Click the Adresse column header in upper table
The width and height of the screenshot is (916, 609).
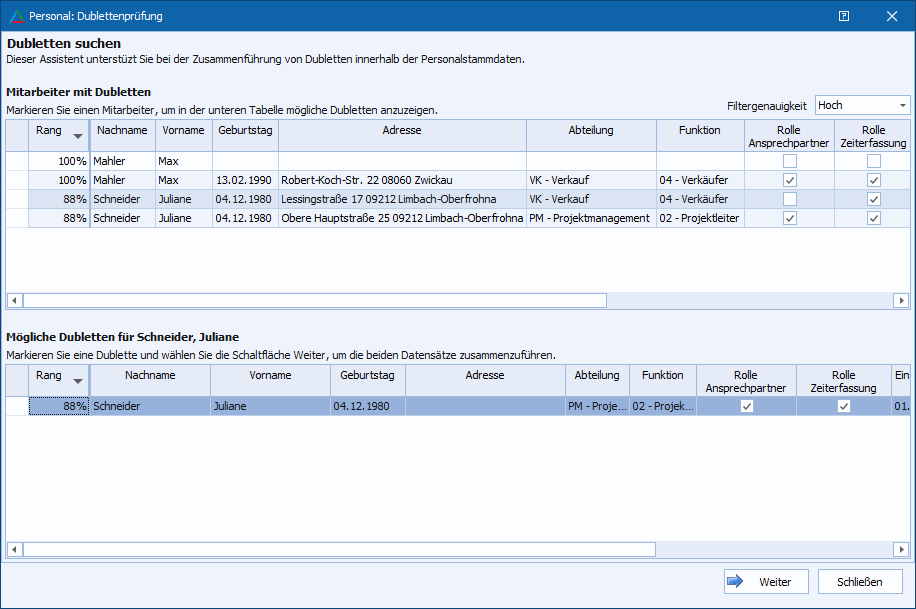(402, 131)
